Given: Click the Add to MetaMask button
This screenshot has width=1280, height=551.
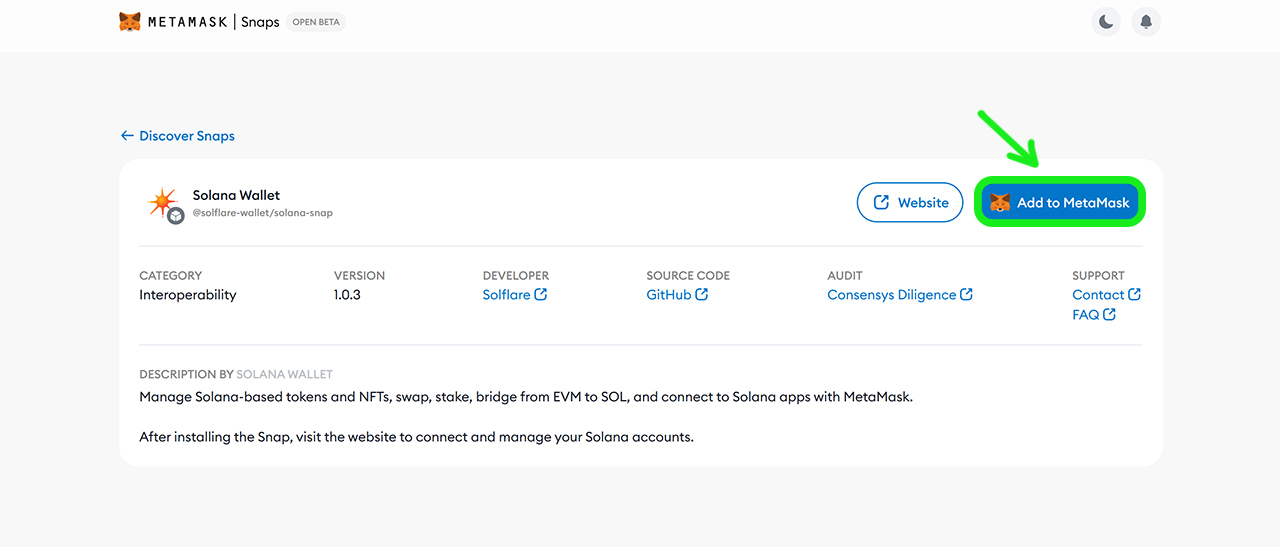Looking at the screenshot, I should [x=1059, y=203].
